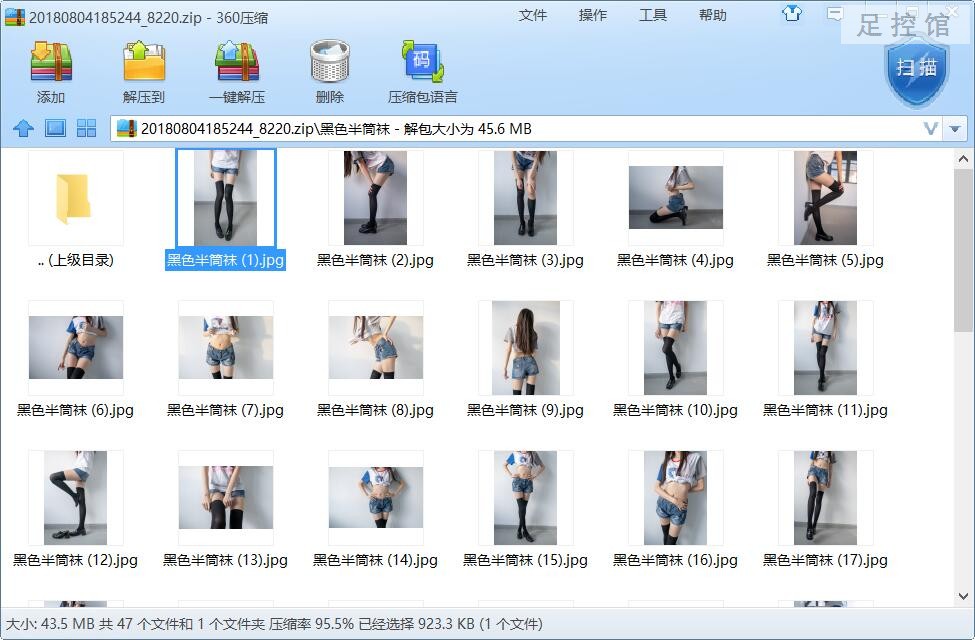
Task: Switch to tile grid view mode
Action: (86, 129)
